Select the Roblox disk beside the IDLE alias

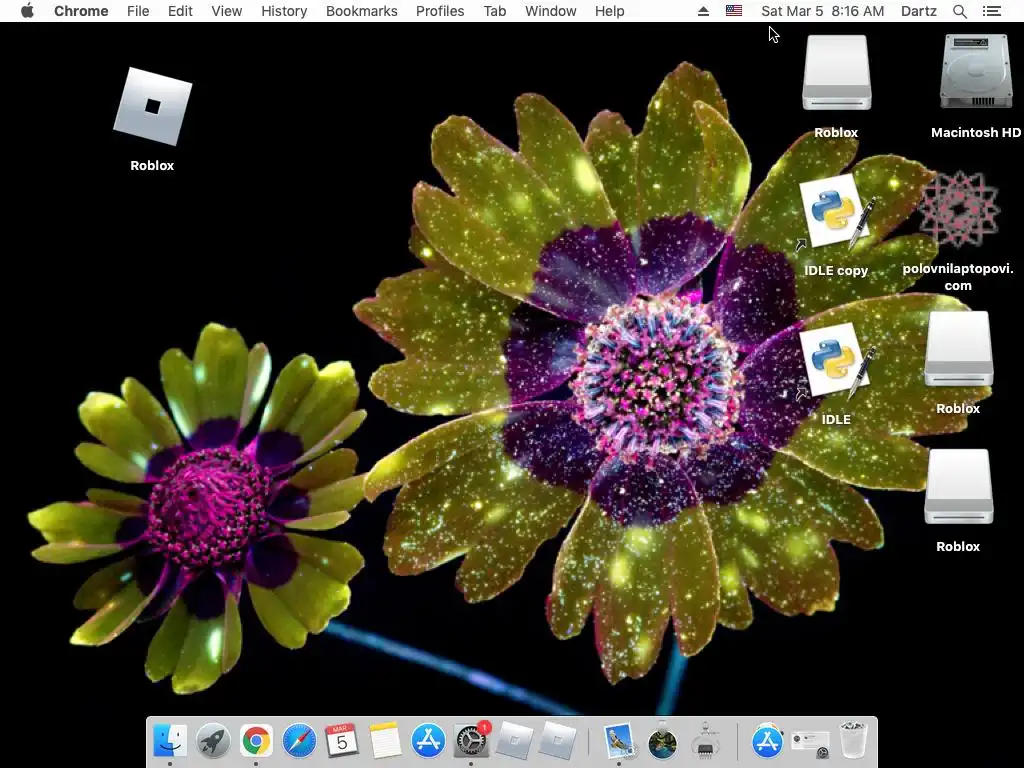pos(958,349)
